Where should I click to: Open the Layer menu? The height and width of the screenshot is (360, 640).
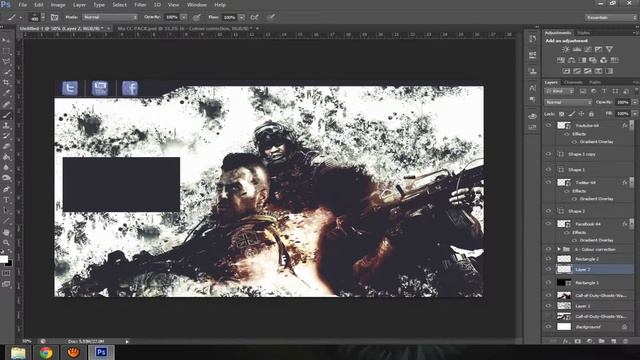(79, 5)
